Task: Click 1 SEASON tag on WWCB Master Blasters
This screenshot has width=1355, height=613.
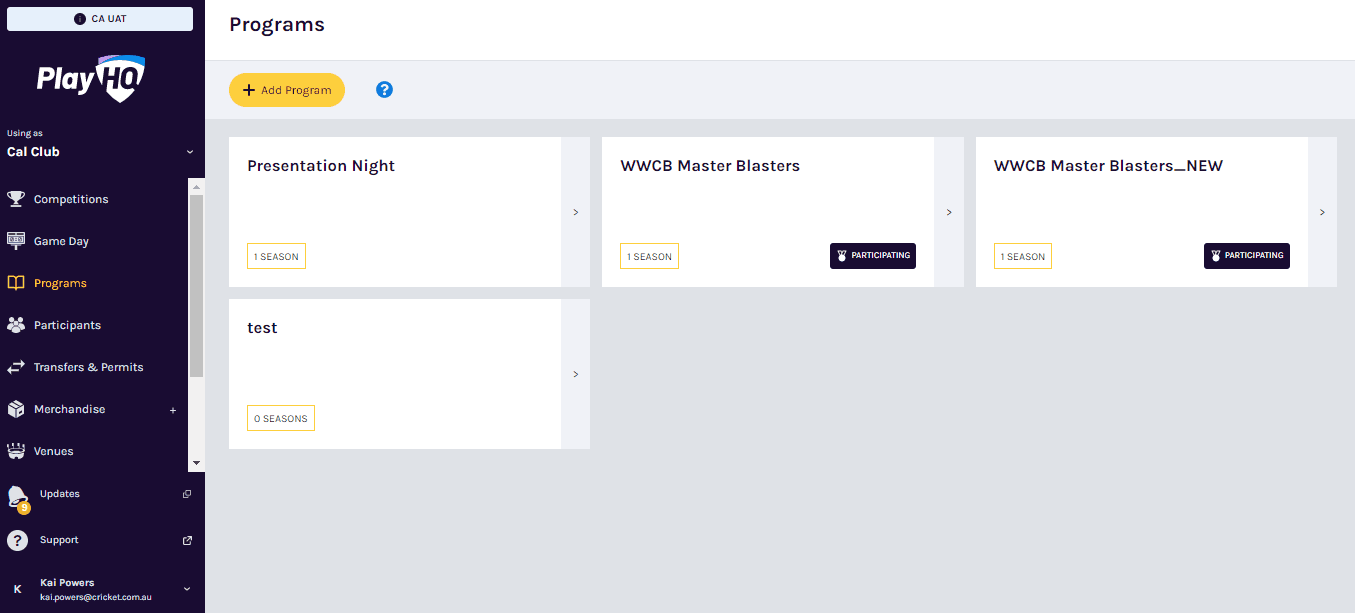Action: (x=649, y=256)
